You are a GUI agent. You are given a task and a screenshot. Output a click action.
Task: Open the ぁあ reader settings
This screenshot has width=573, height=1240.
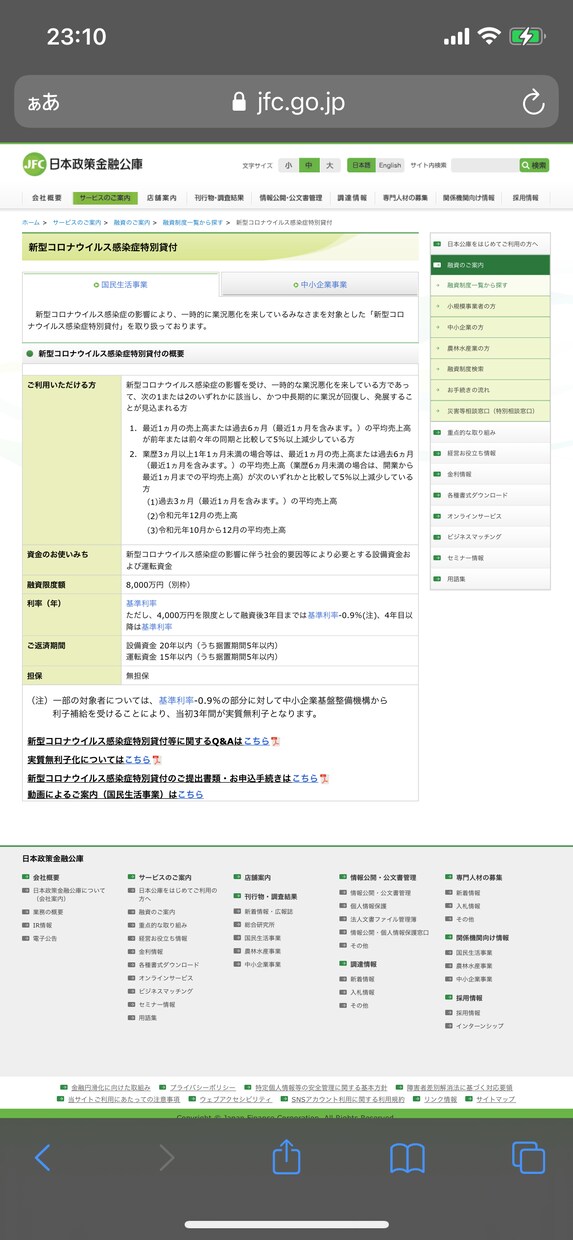coord(44,102)
